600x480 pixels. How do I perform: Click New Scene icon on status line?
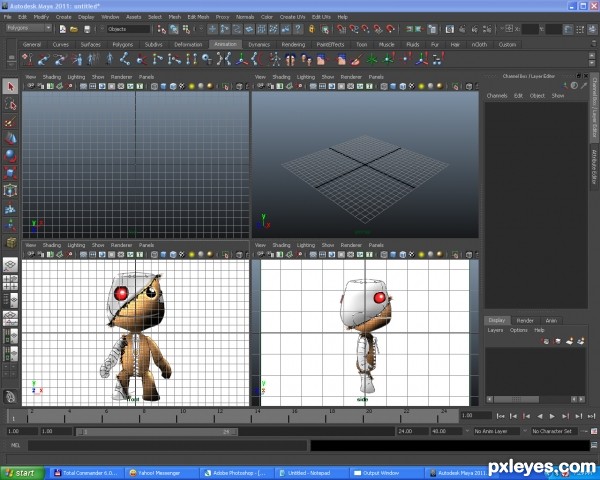point(62,29)
